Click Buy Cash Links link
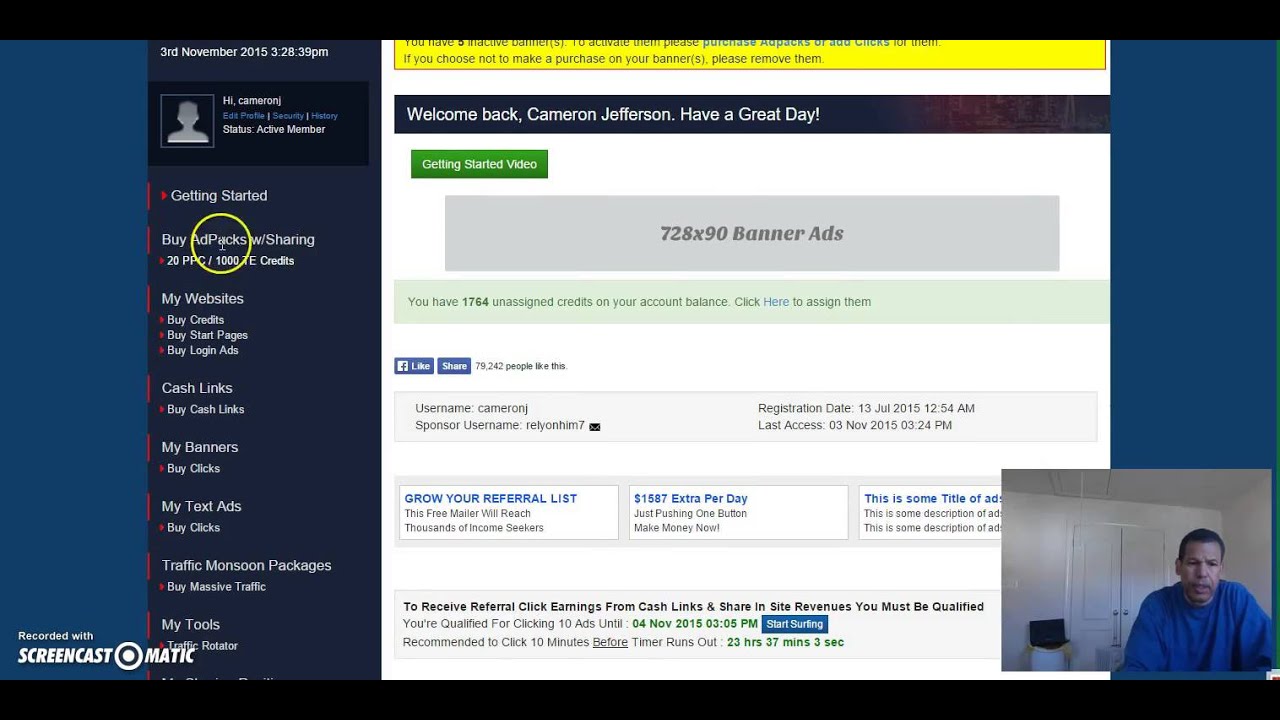Image resolution: width=1280 pixels, height=720 pixels. coord(205,409)
